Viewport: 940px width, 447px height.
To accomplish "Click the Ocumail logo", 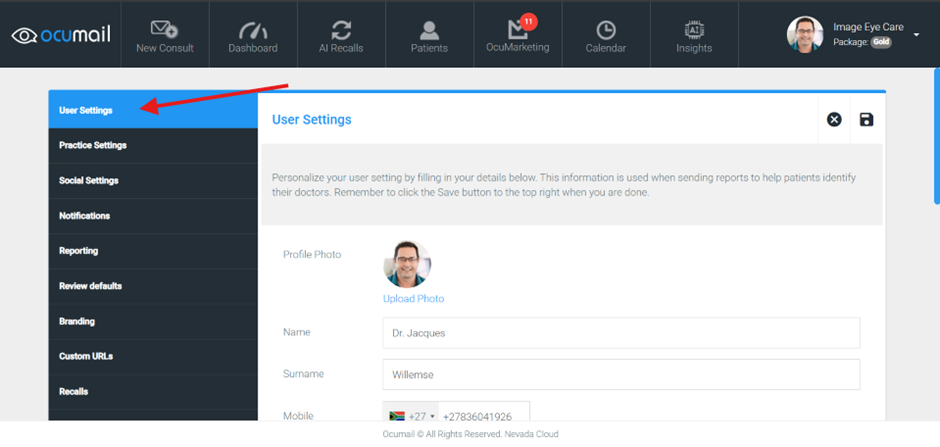I will point(61,34).
